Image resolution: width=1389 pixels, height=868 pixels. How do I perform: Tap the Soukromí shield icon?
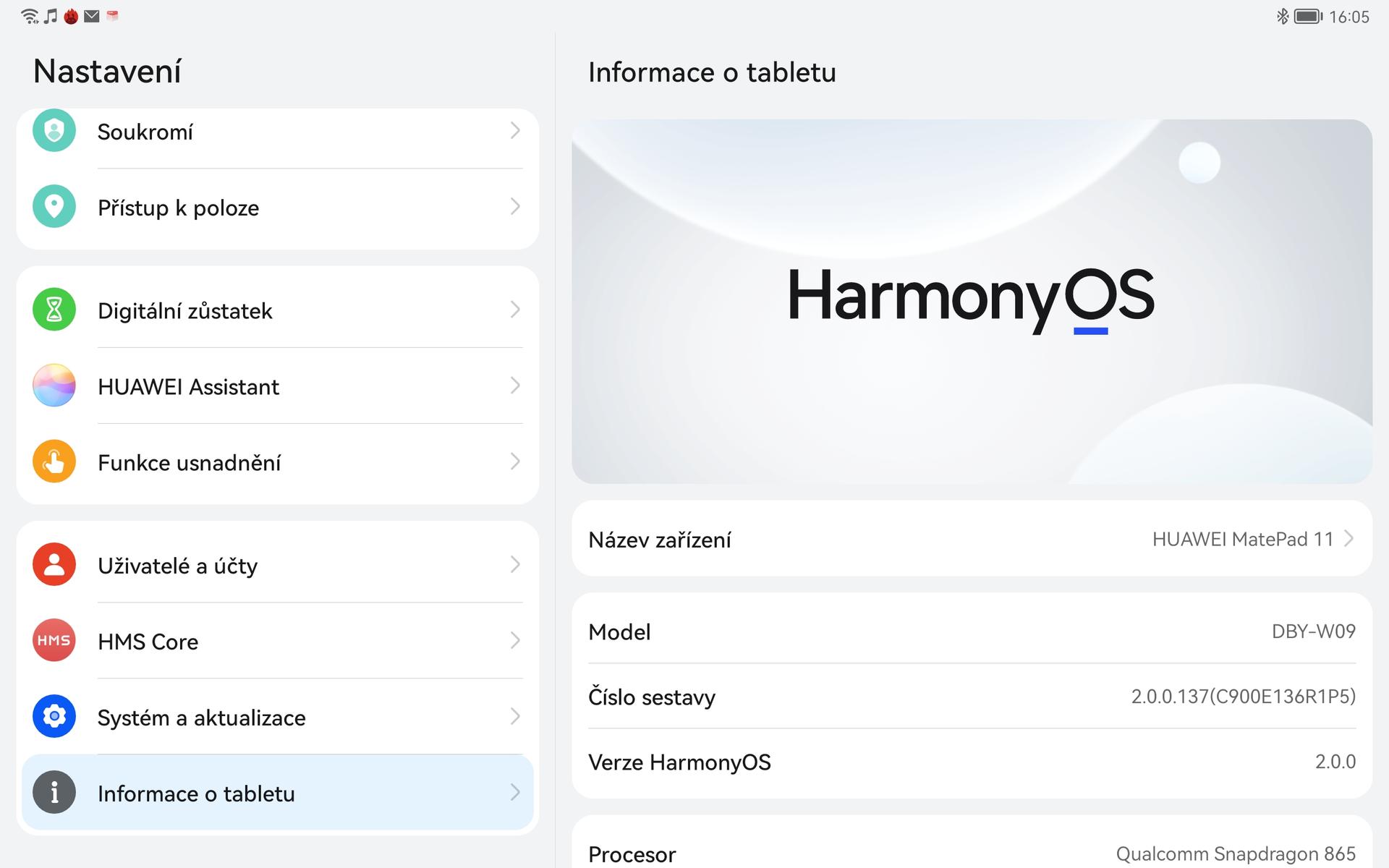pos(54,130)
